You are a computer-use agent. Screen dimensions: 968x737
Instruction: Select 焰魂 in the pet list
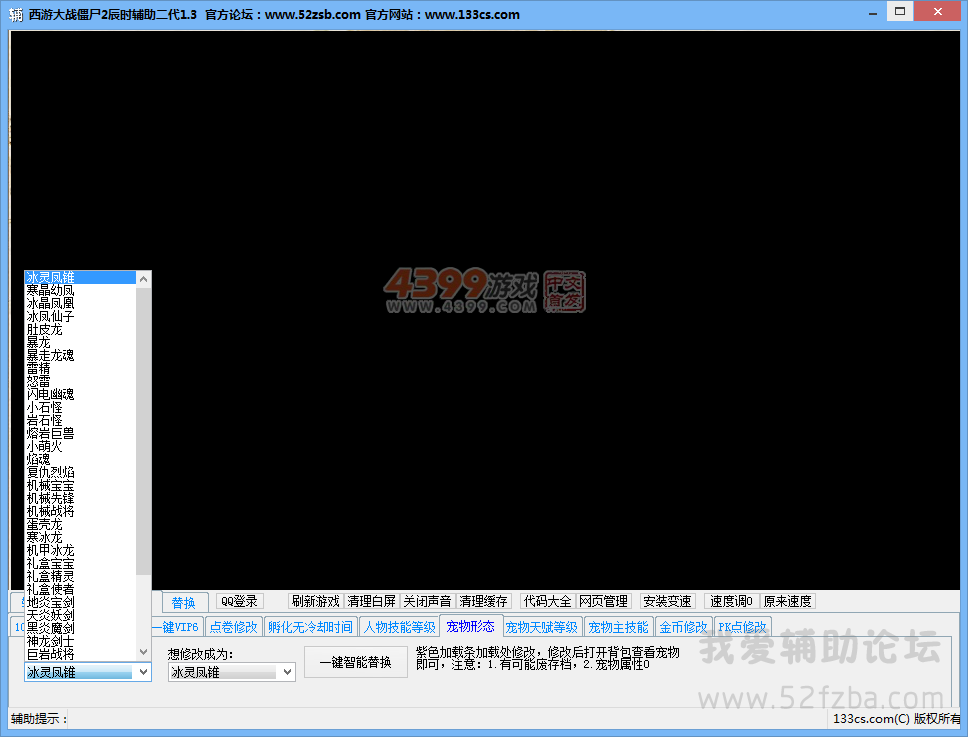(80, 459)
